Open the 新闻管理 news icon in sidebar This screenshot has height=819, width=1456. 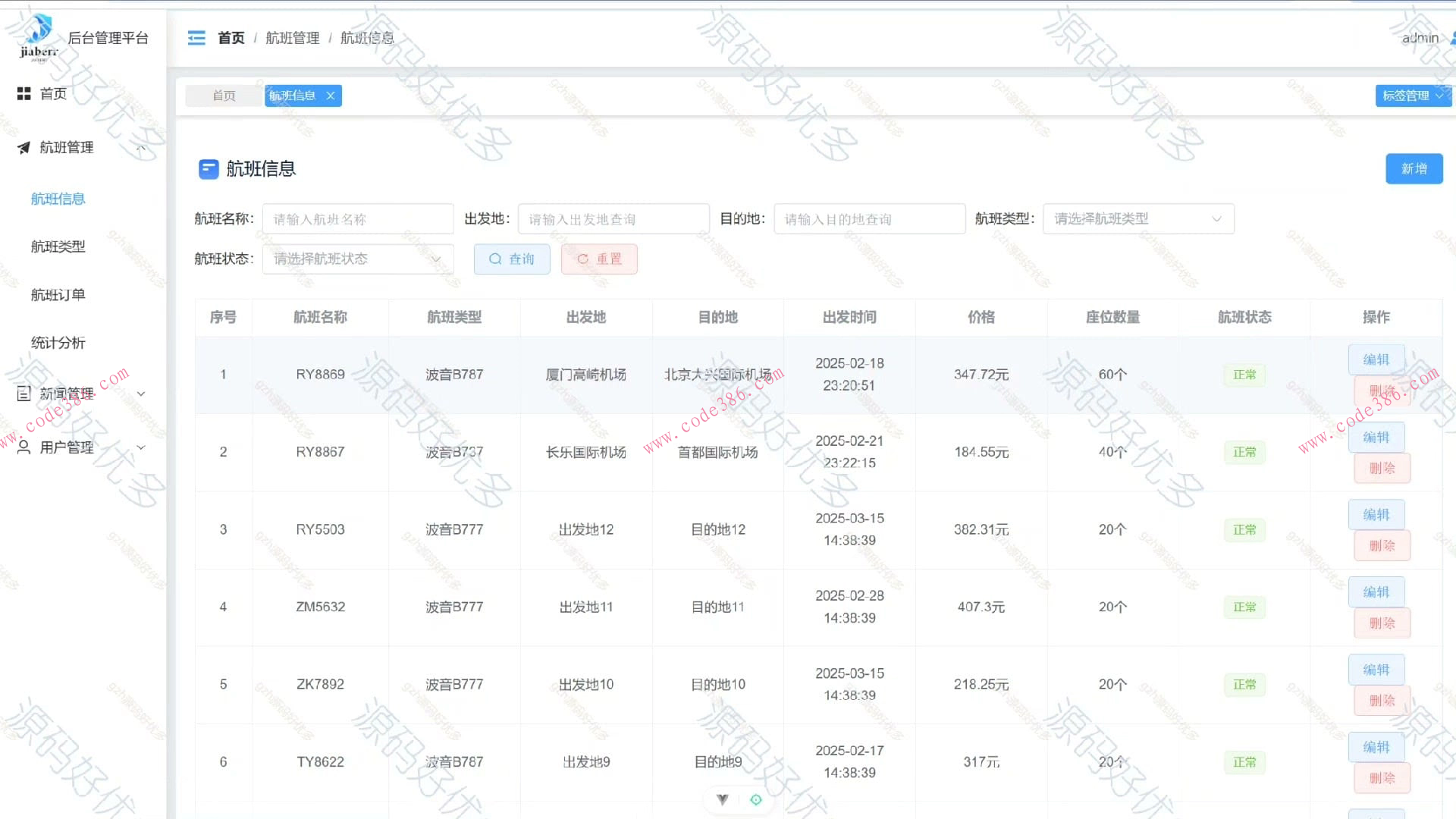coord(23,393)
